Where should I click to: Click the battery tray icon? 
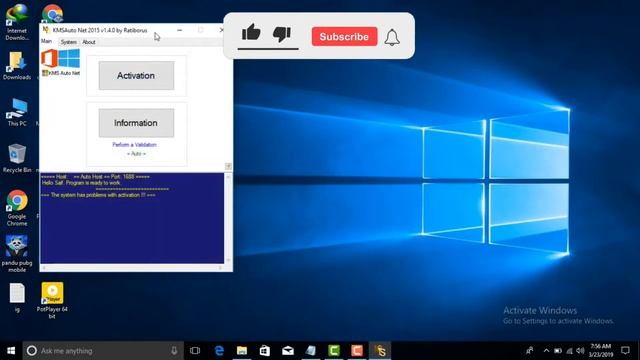pyautogui.click(x=558, y=351)
